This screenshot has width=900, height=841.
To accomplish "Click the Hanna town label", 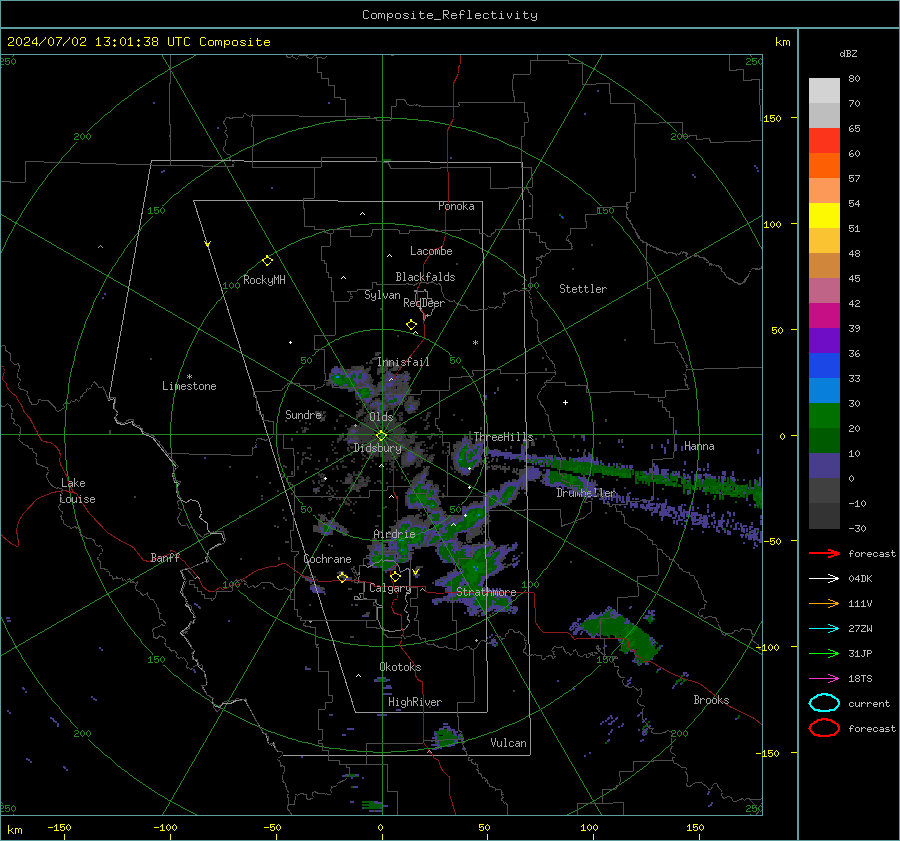I will pos(699,447).
